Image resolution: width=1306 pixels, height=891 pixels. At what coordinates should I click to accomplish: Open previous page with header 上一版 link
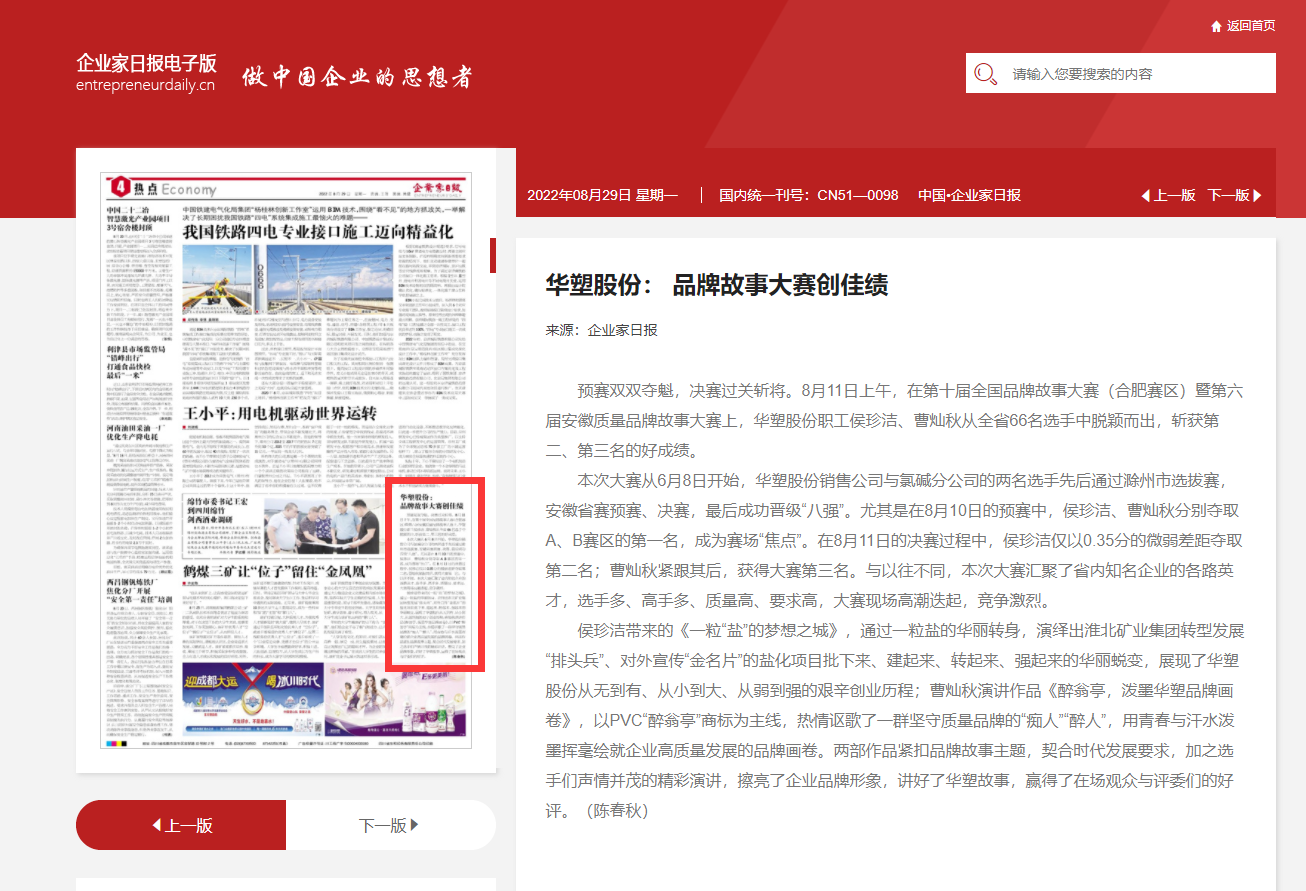pyautogui.click(x=1174, y=196)
